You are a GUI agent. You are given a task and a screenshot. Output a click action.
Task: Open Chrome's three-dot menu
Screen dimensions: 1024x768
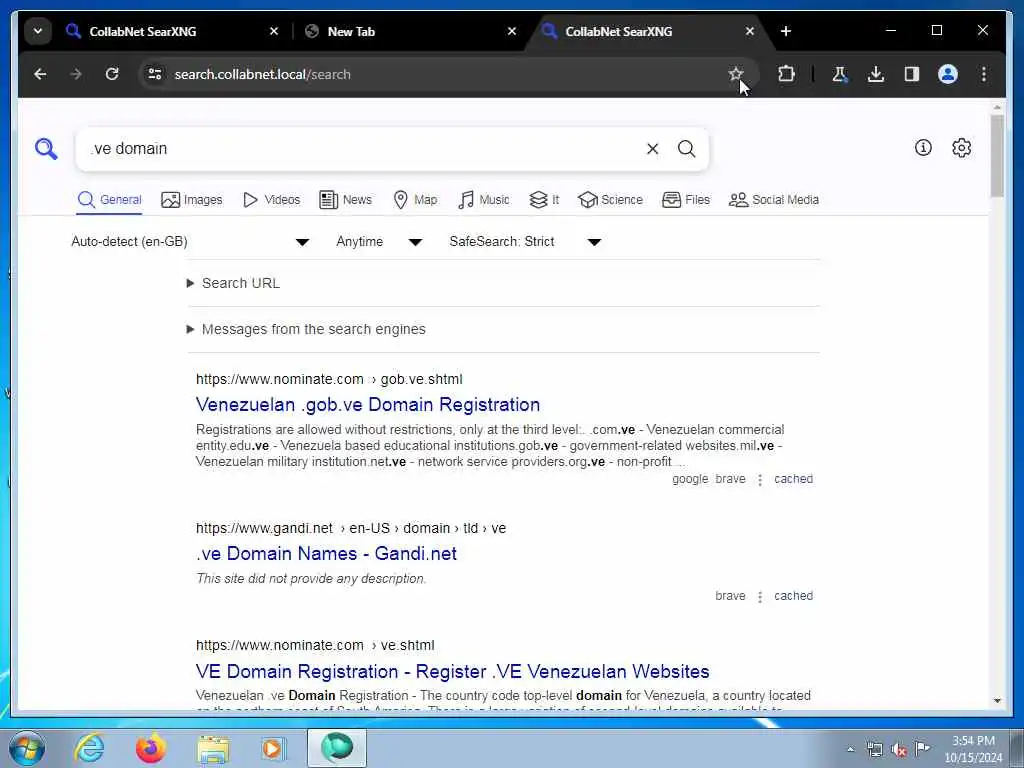point(984,74)
